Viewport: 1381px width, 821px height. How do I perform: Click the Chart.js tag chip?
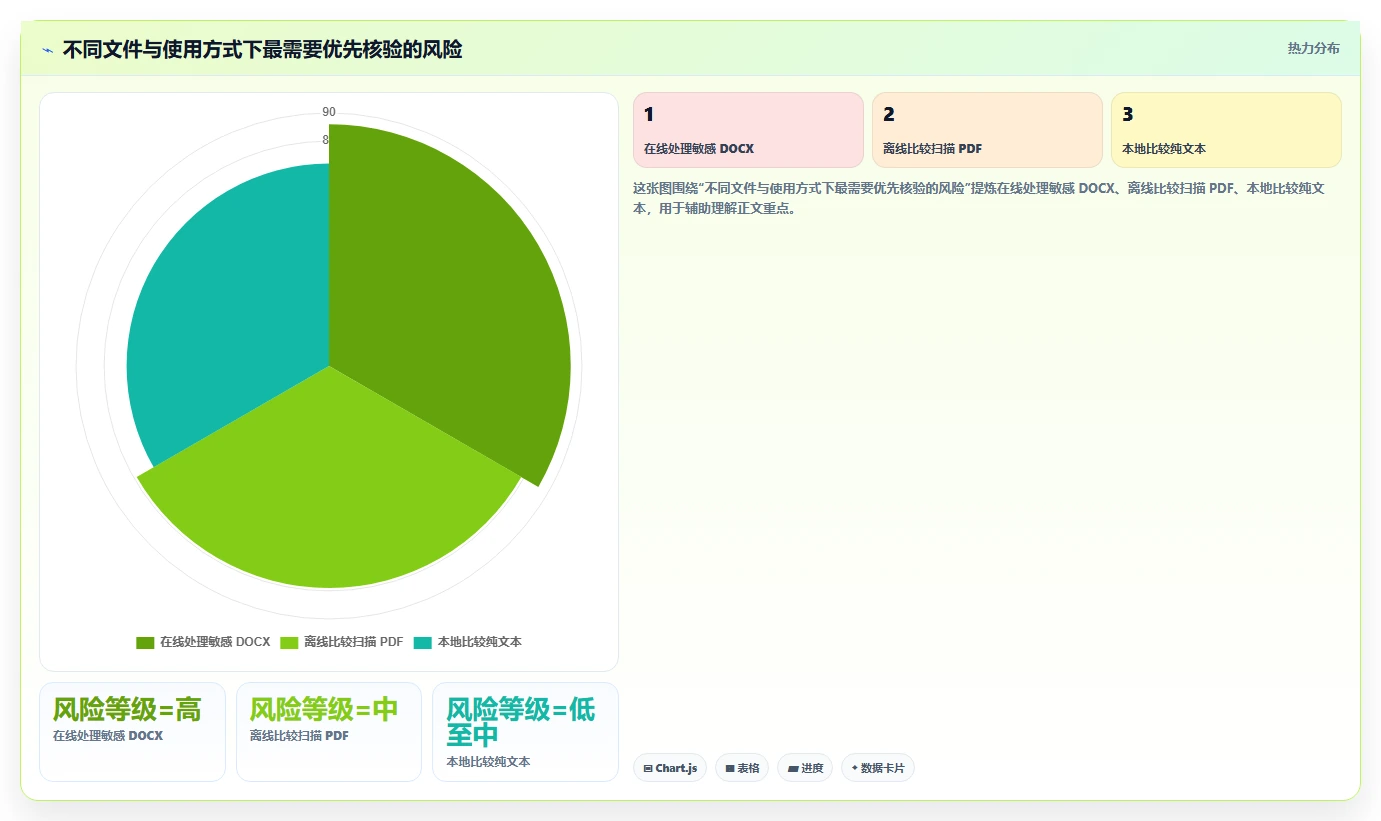[670, 768]
